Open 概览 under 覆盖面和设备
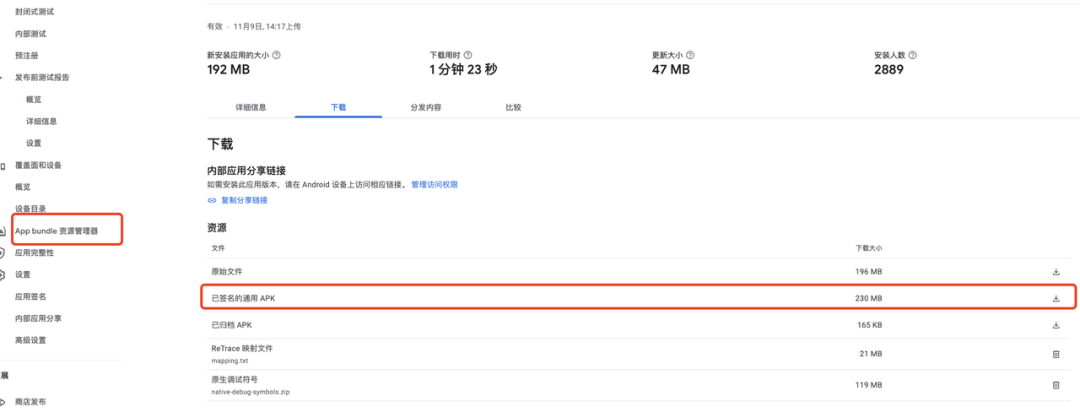 pos(23,187)
